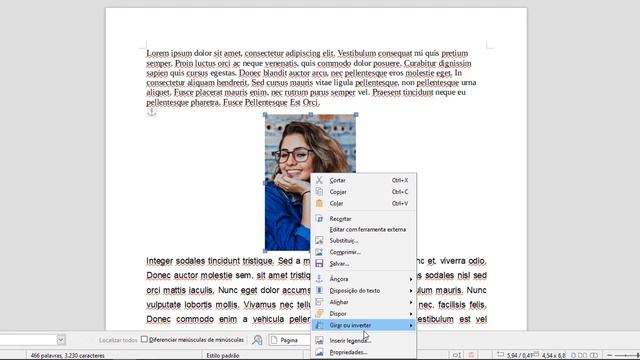Screen dimensions: 640x360
Task: Select the Recortar crop option
Action: point(363,219)
